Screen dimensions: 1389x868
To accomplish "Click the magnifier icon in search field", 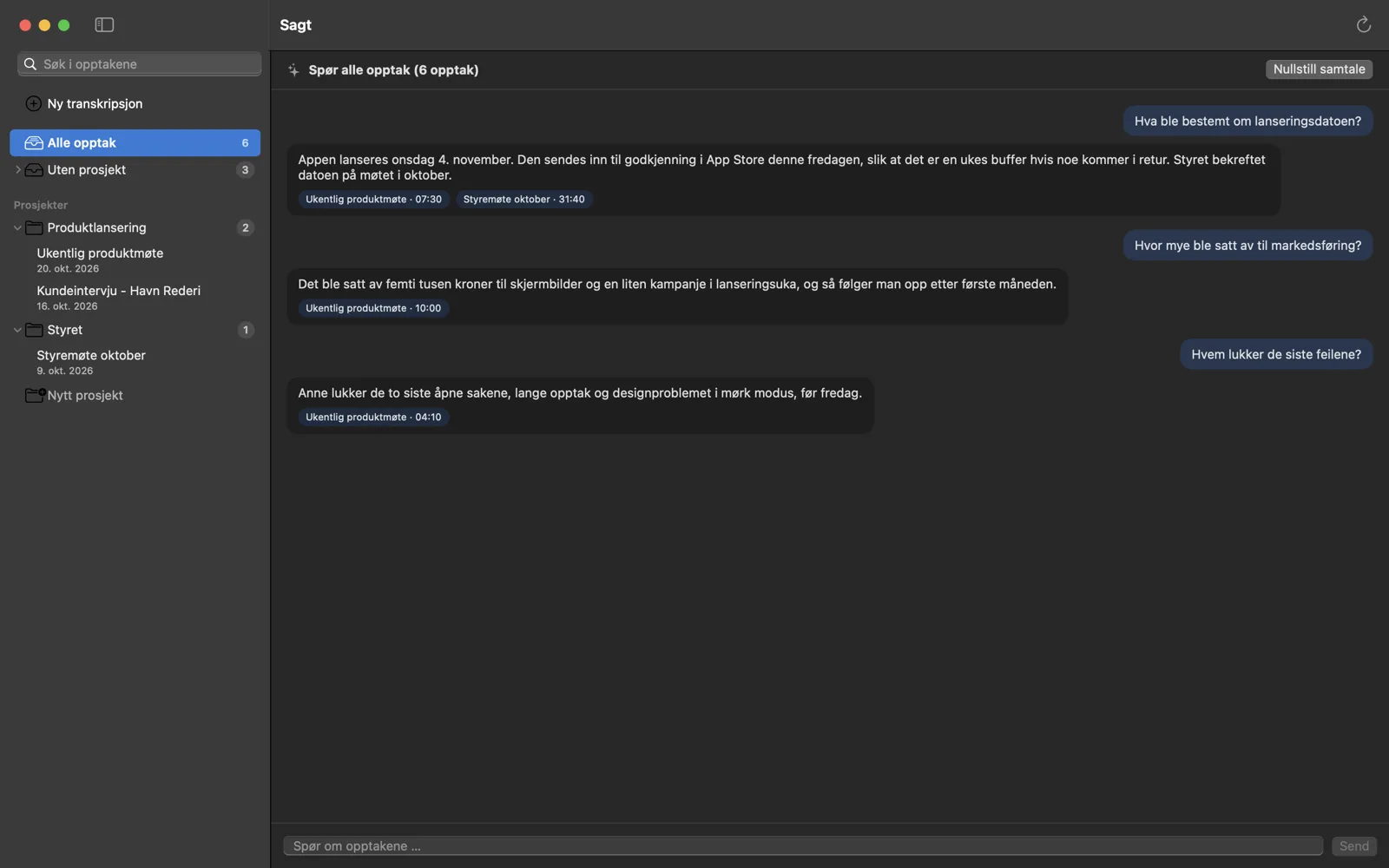I will [x=30, y=64].
